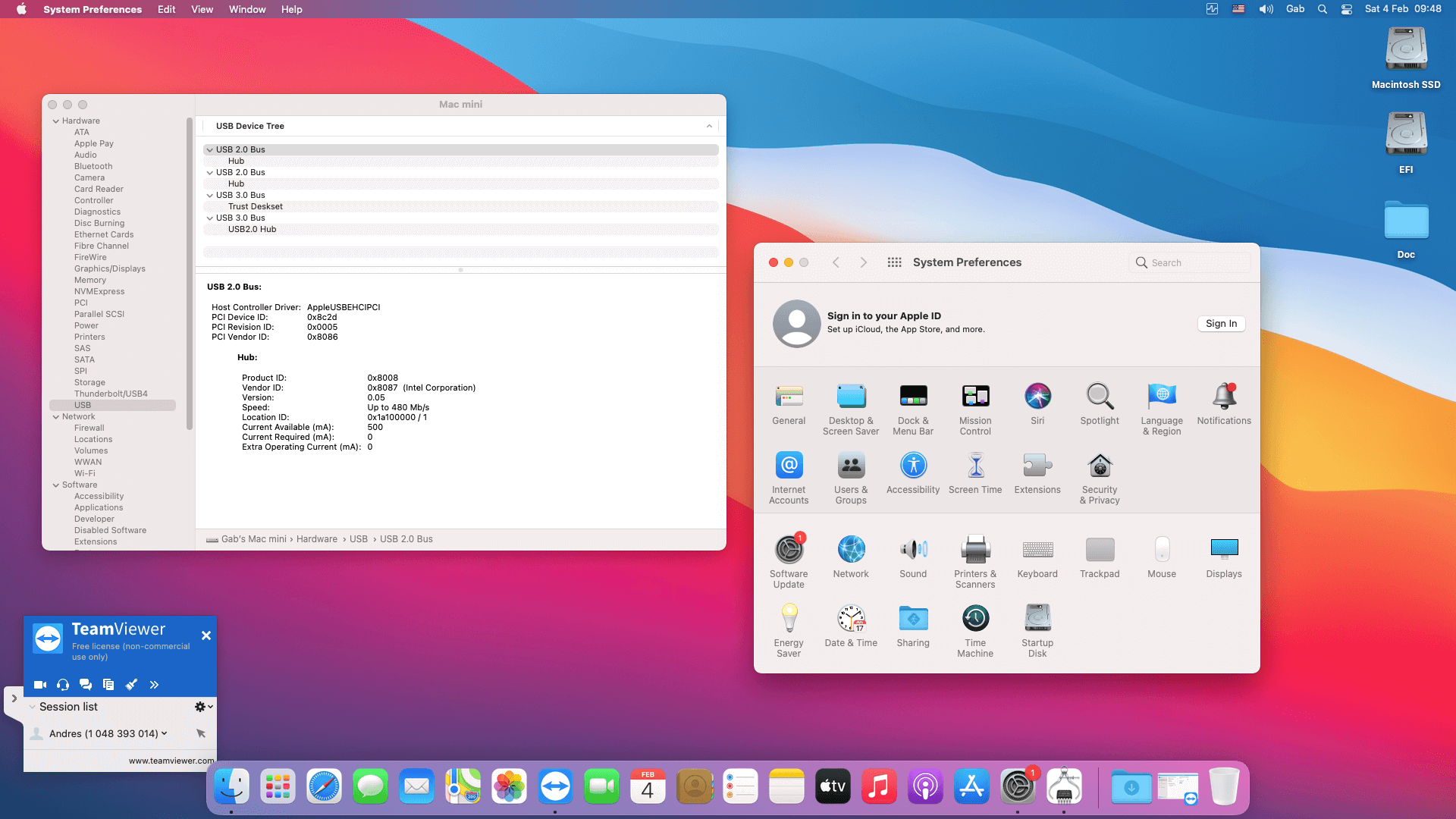
Task: Click Sign In for Apple ID
Action: 1221,323
